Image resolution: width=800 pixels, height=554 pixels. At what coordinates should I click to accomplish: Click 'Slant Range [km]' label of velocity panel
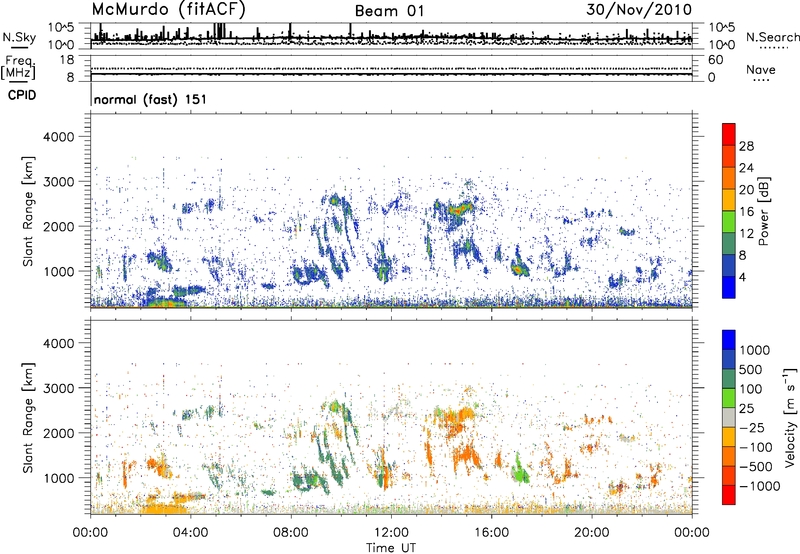tap(28, 418)
